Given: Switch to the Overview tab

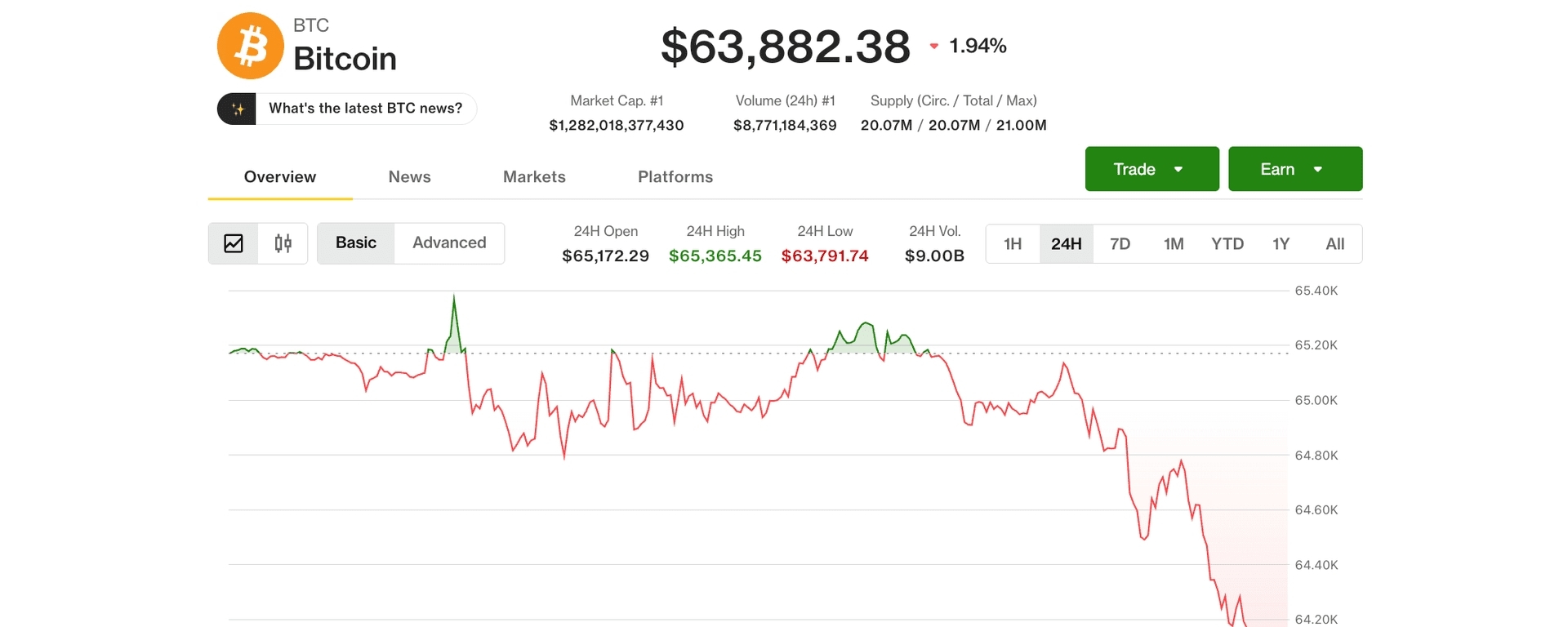Looking at the screenshot, I should click(280, 177).
